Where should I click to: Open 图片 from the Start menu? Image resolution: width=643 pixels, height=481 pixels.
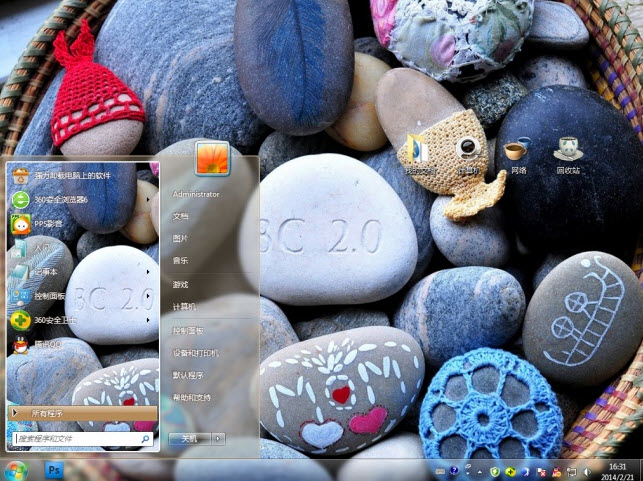point(180,239)
